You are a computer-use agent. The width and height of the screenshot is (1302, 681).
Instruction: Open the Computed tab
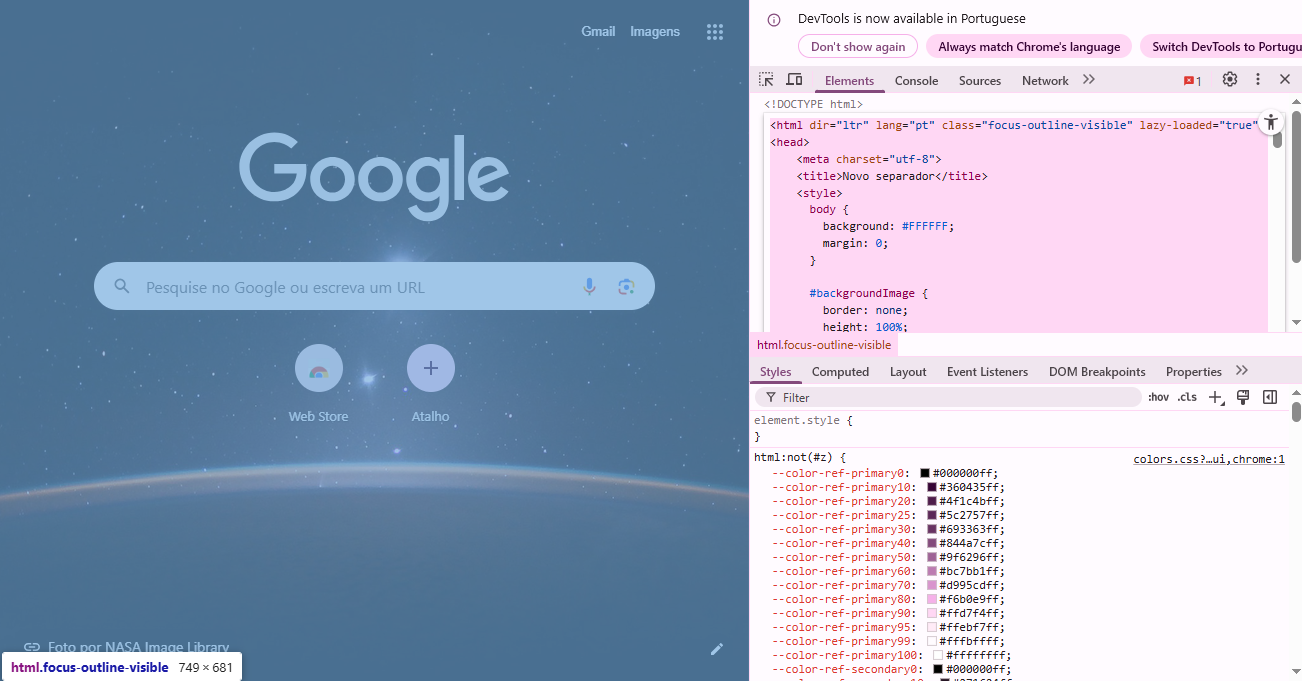tap(840, 372)
